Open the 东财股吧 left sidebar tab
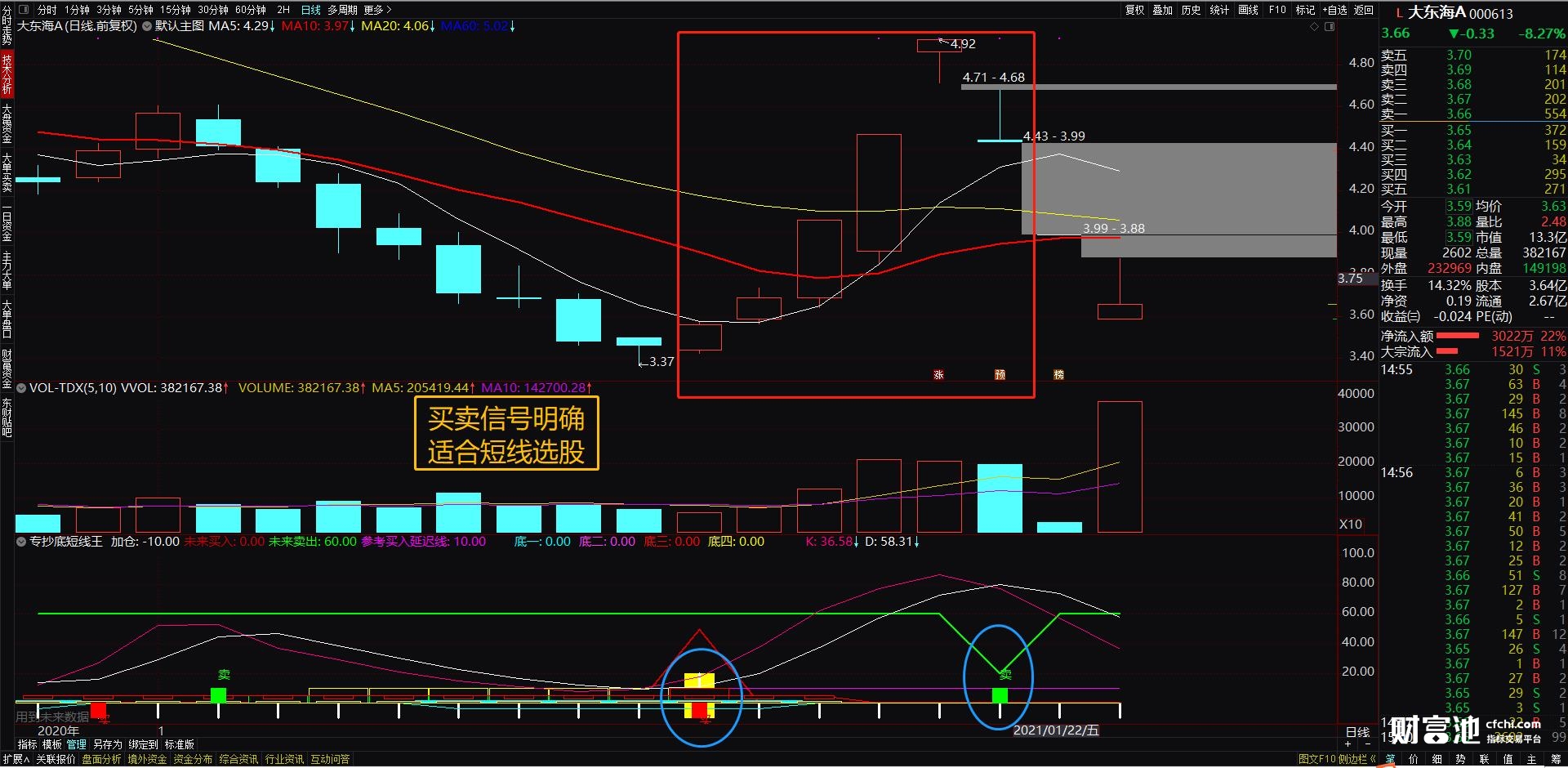The image size is (1568, 768). click(x=7, y=417)
